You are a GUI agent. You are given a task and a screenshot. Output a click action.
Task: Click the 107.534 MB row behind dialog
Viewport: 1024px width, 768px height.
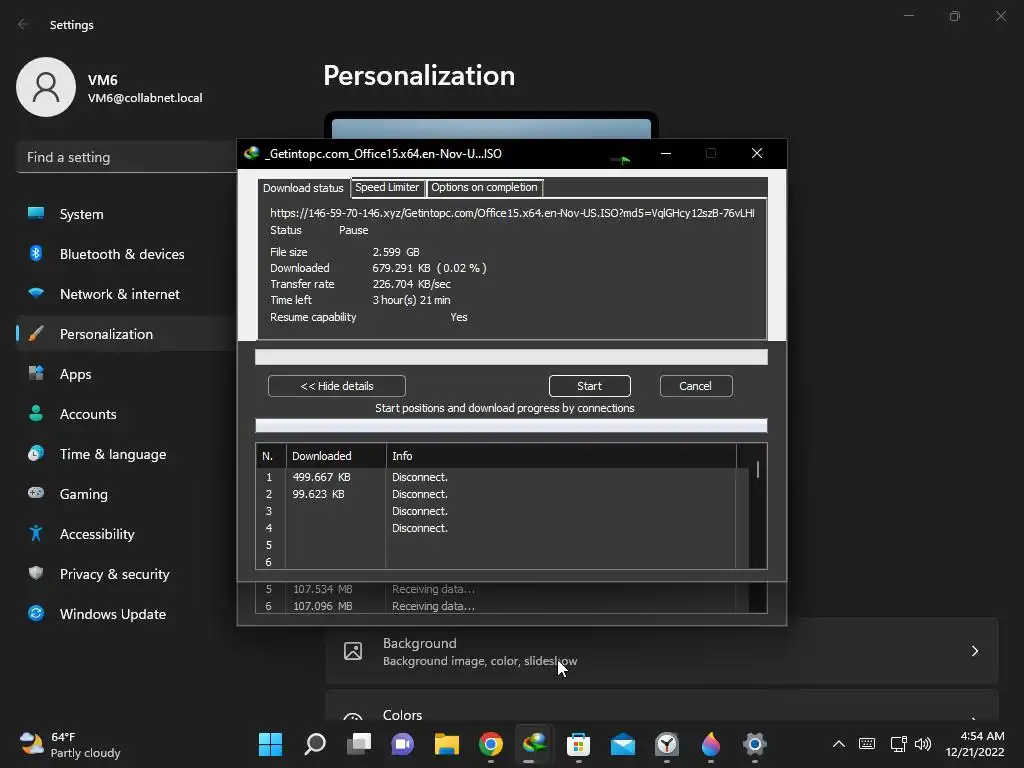click(502, 589)
